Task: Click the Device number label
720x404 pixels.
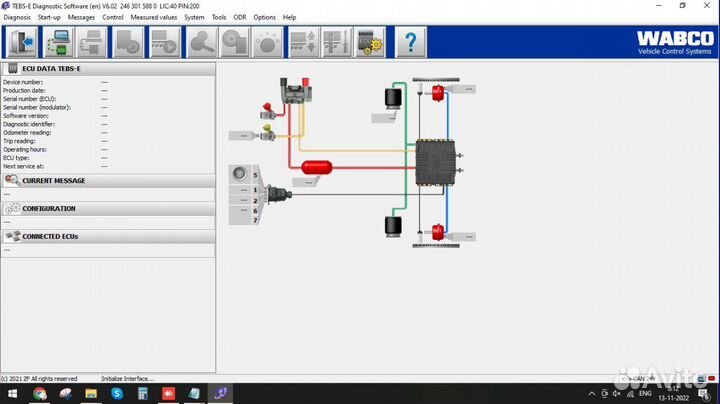Action: 22,82
